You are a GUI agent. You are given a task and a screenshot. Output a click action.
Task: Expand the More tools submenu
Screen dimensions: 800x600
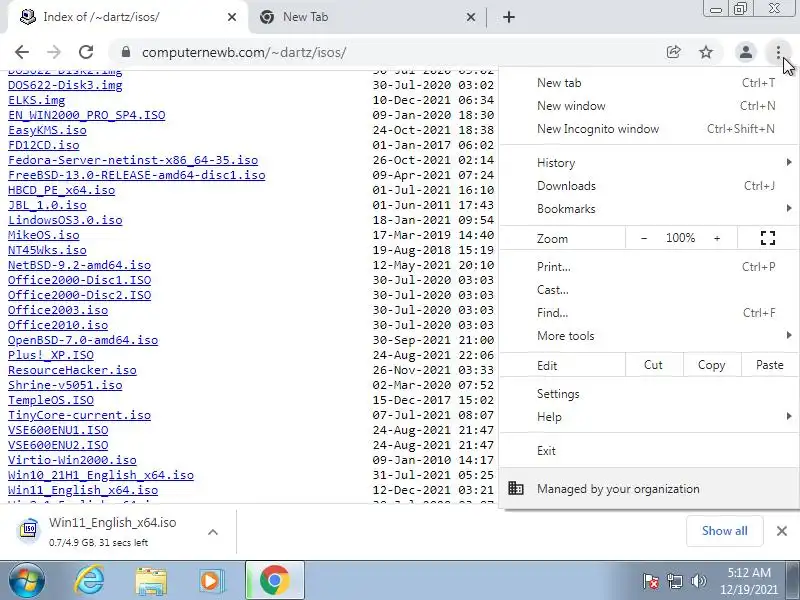pos(649,336)
